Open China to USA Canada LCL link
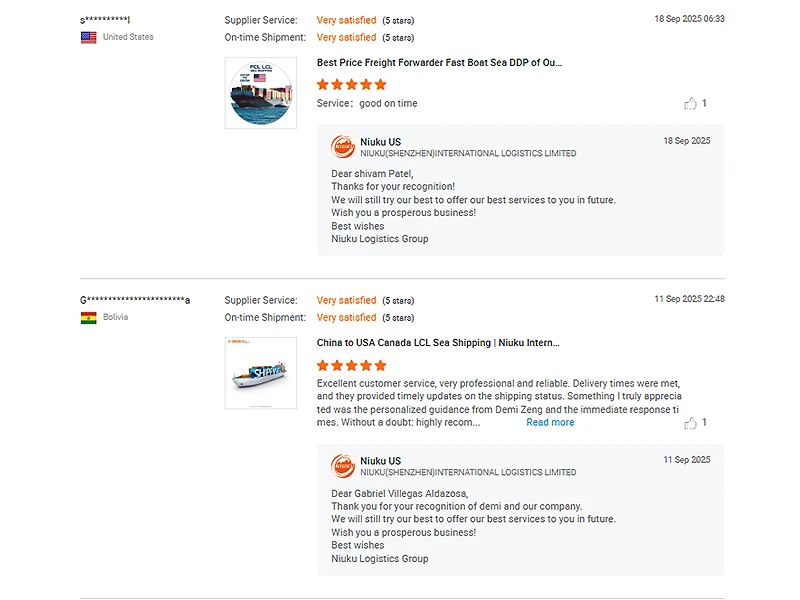The image size is (800, 600). 438,342
